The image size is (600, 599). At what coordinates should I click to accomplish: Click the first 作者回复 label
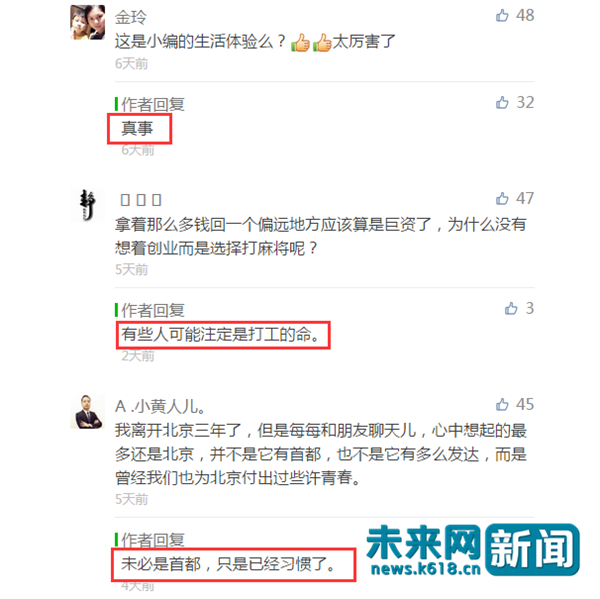tap(153, 104)
